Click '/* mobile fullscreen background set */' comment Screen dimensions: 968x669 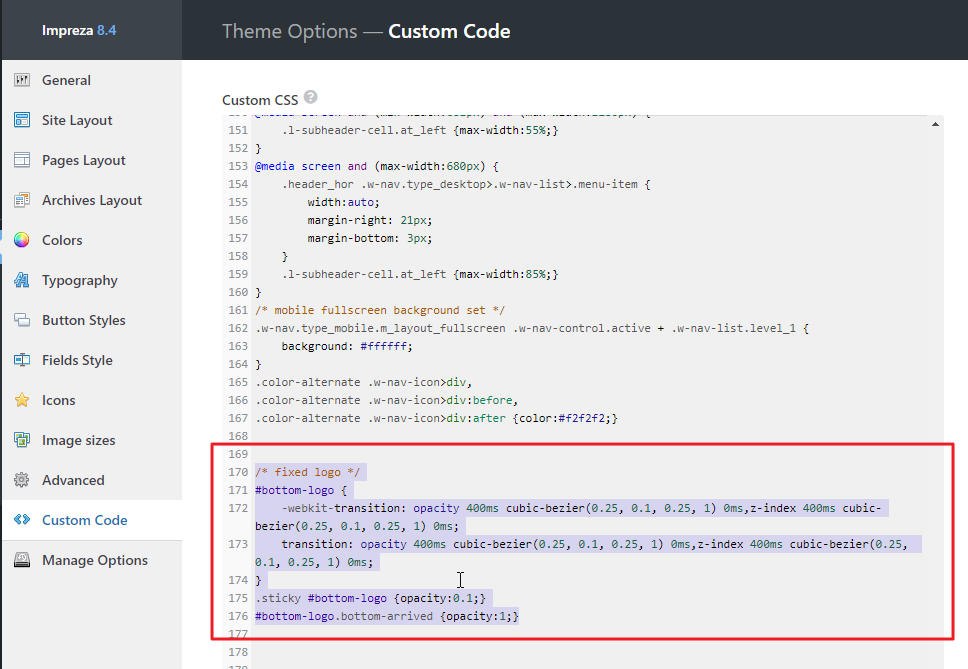[380, 310]
